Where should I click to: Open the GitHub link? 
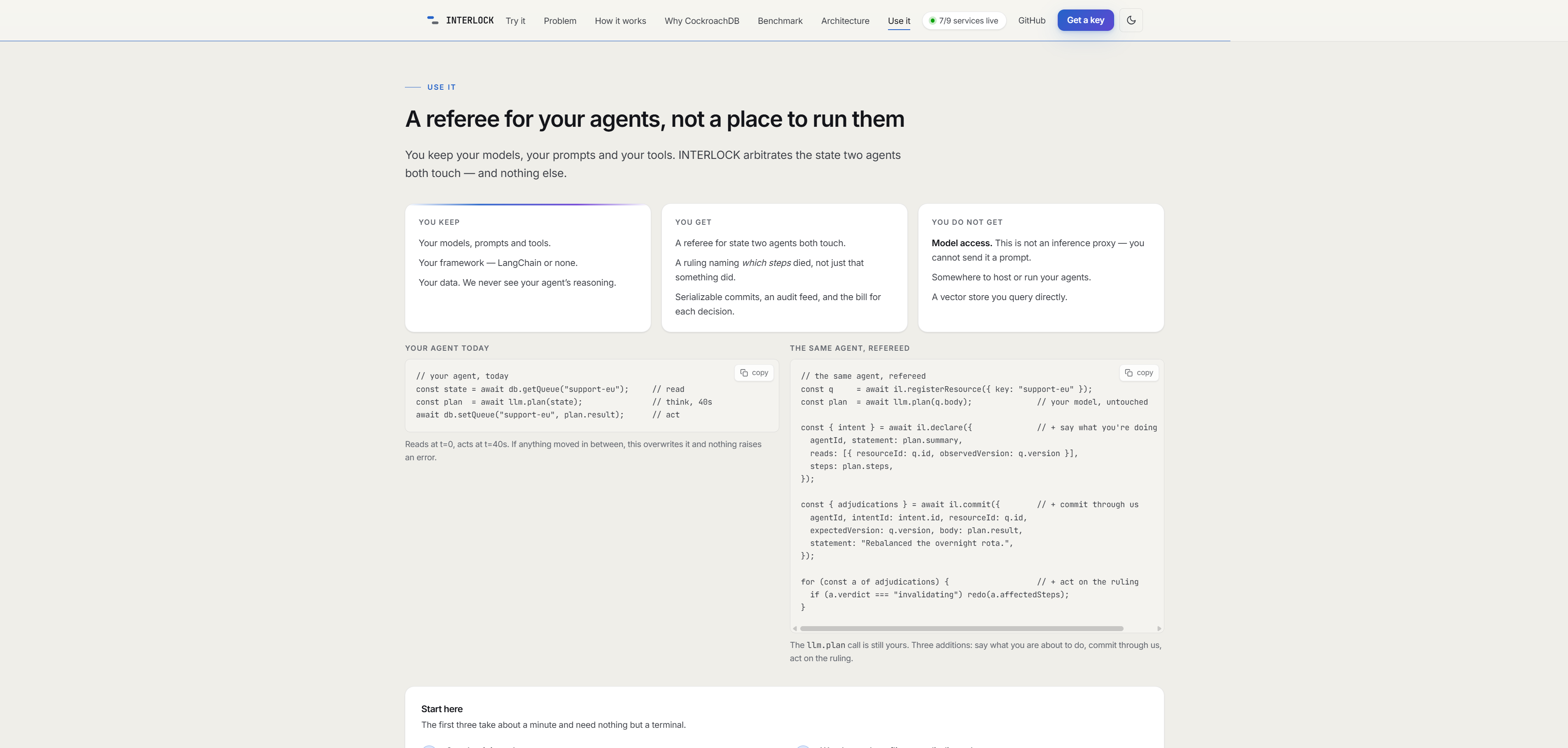pyautogui.click(x=1032, y=20)
